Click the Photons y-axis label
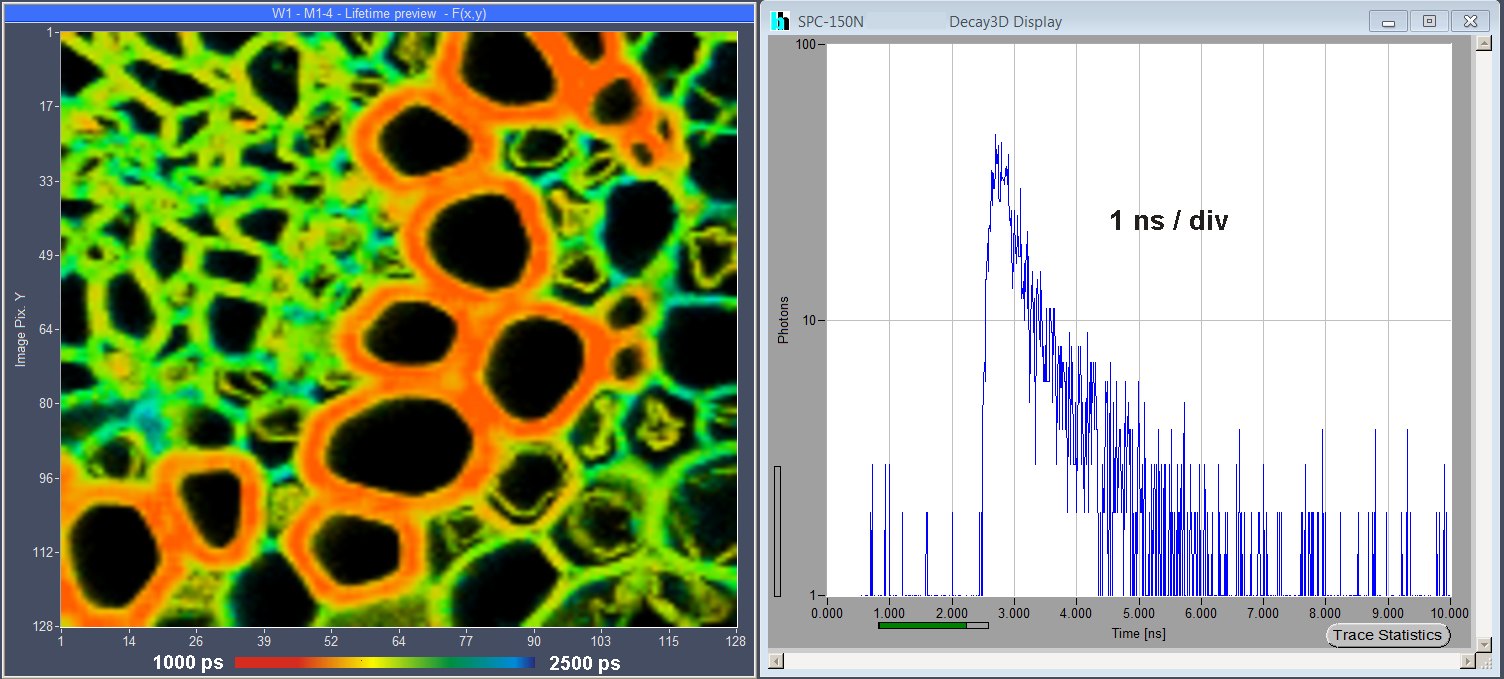 [x=784, y=320]
